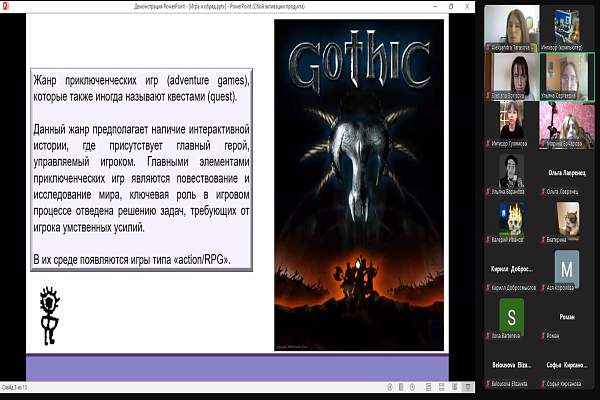The height and width of the screenshot is (400, 600).
Task: Minimize the PowerPoint window
Action: pyautogui.click(x=435, y=6)
